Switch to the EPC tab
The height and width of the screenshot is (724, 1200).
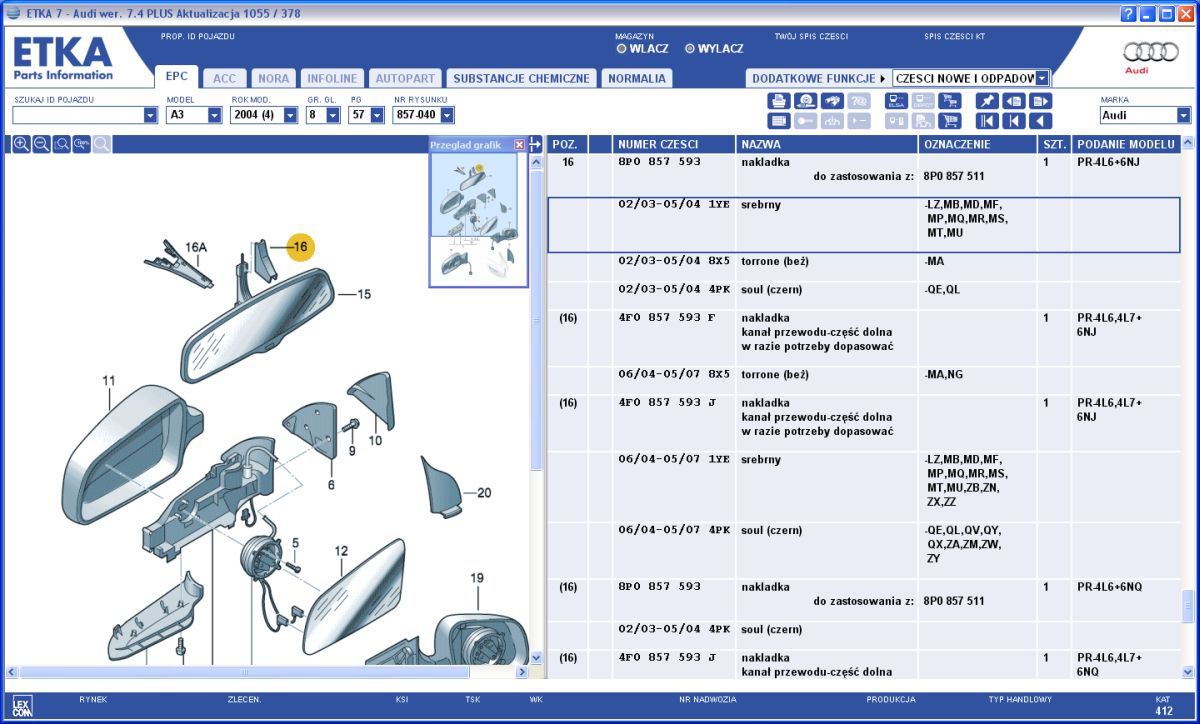pyautogui.click(x=176, y=76)
